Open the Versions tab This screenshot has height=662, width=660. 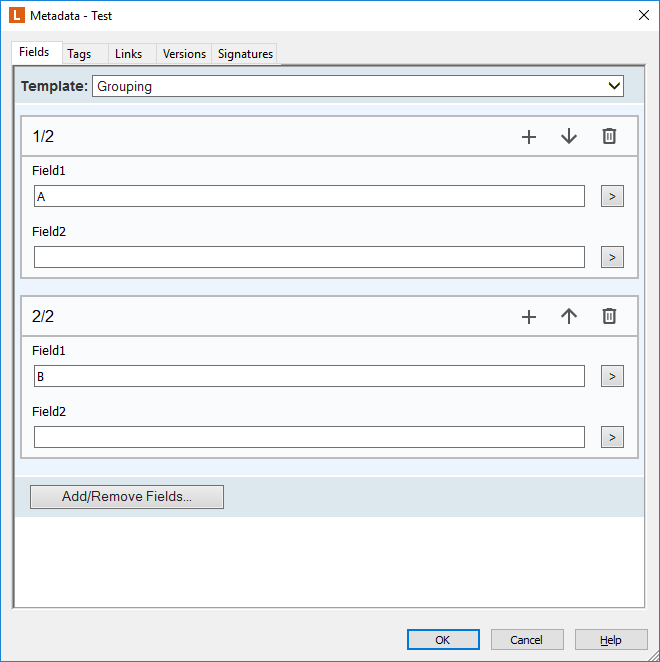pyautogui.click(x=184, y=54)
